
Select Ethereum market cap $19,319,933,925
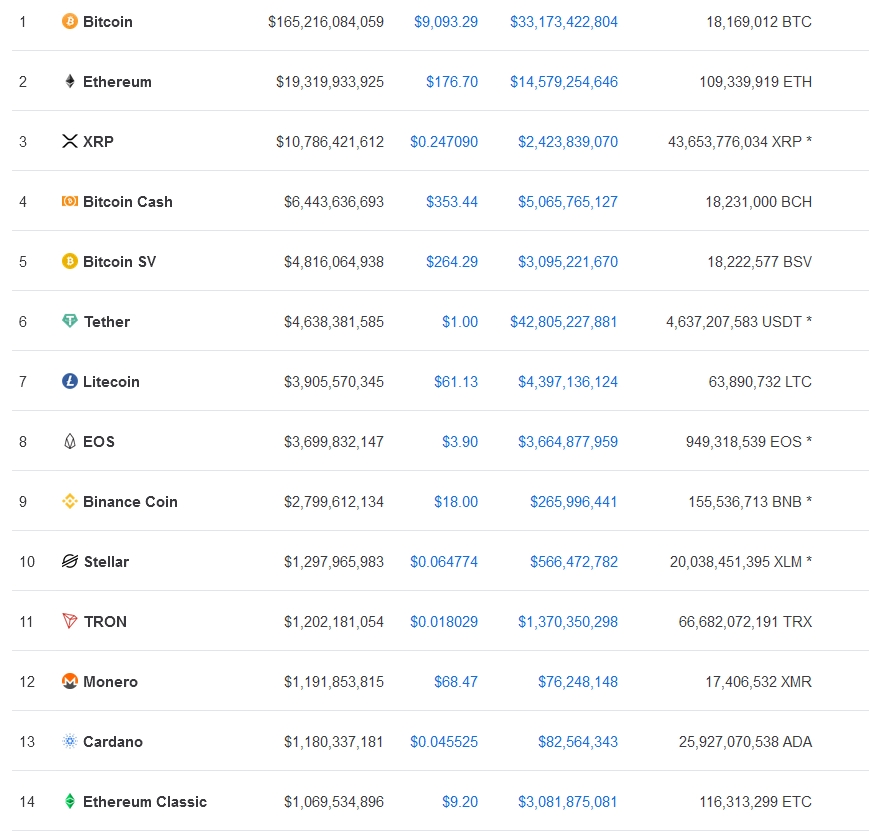(x=330, y=81)
